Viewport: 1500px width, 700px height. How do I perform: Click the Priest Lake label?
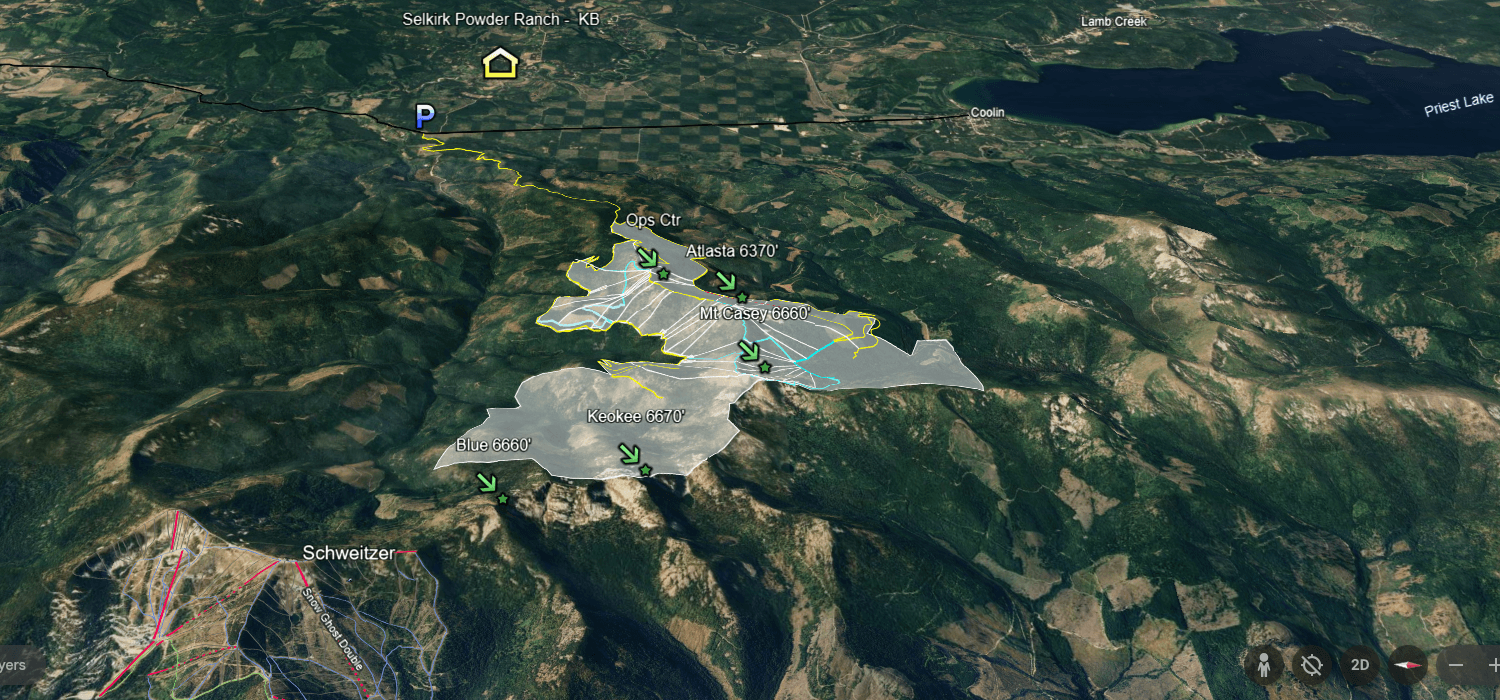pyautogui.click(x=1458, y=104)
